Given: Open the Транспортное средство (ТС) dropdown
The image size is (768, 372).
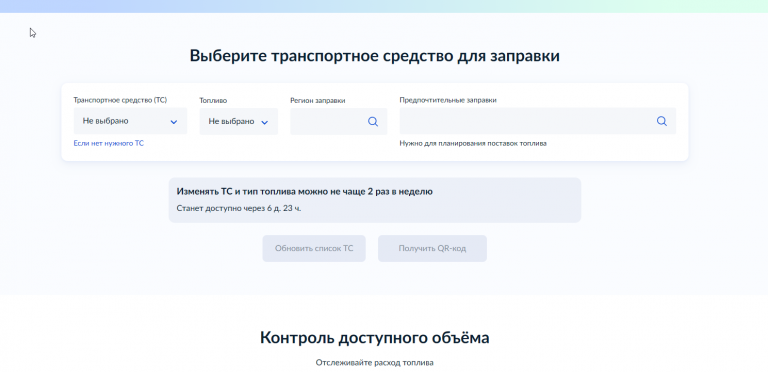Looking at the screenshot, I should tap(130, 121).
